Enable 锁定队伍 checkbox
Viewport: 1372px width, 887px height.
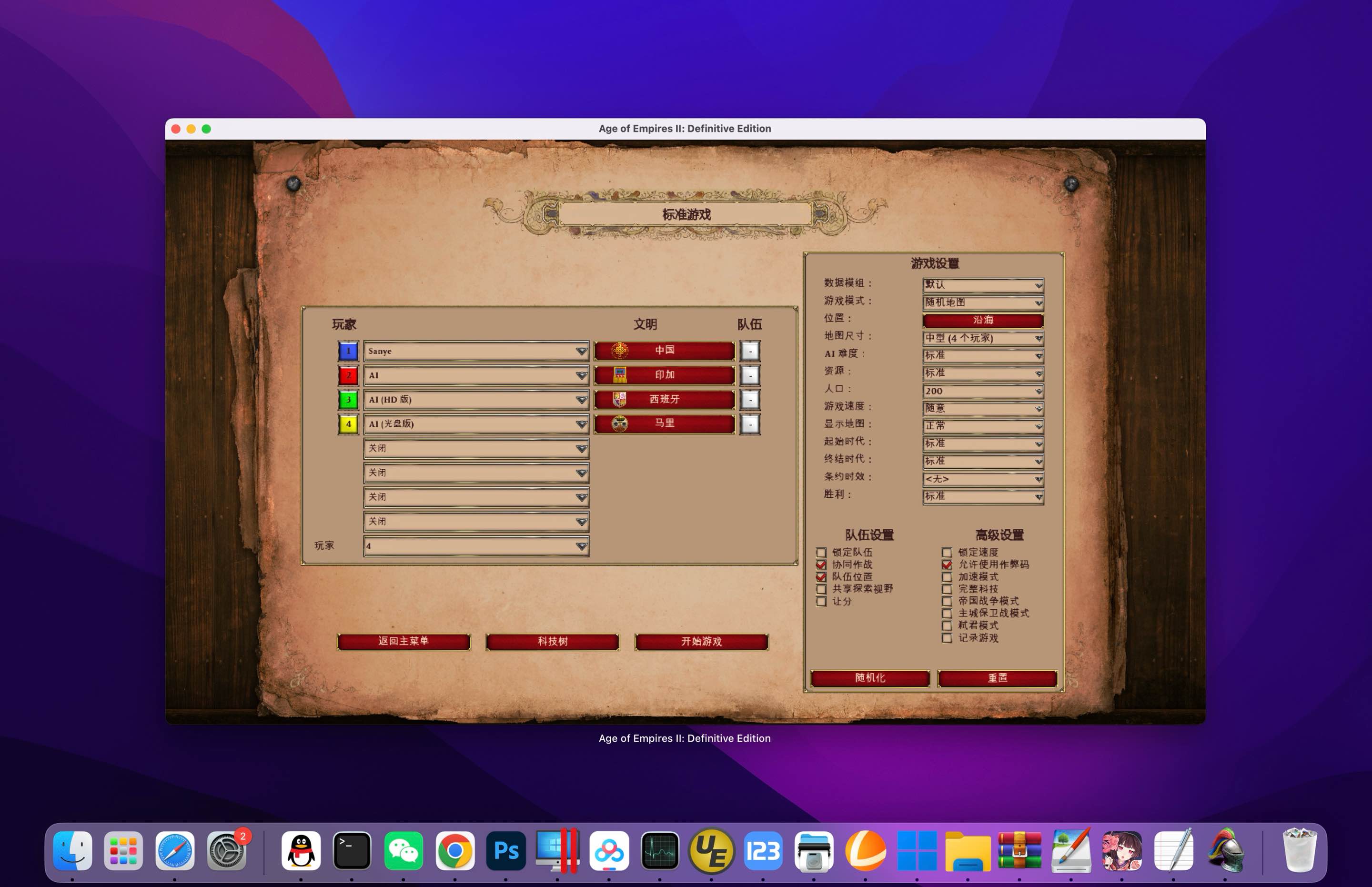821,553
